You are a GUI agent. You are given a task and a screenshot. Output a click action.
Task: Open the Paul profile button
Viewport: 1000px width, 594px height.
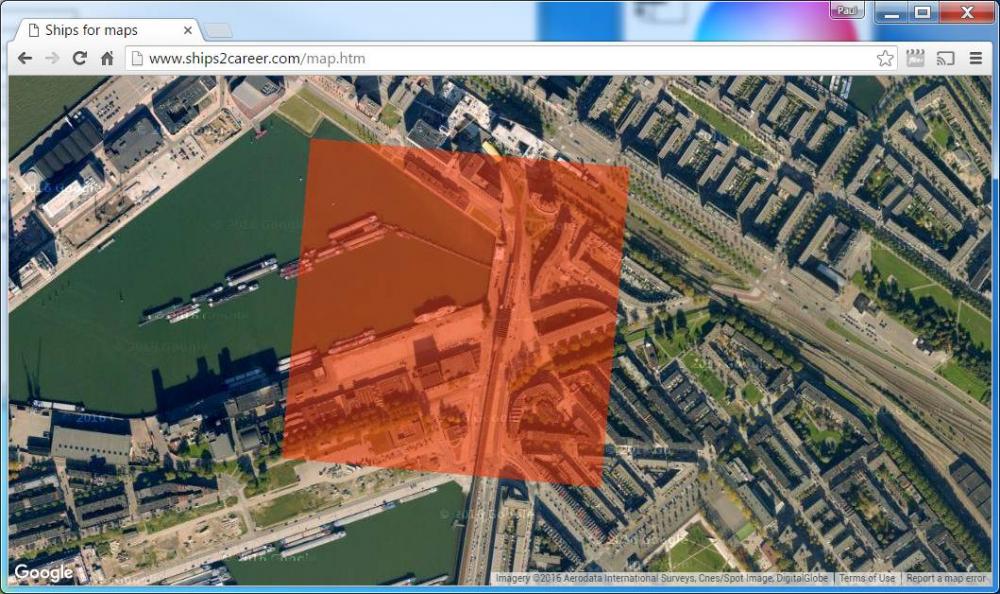pos(846,10)
